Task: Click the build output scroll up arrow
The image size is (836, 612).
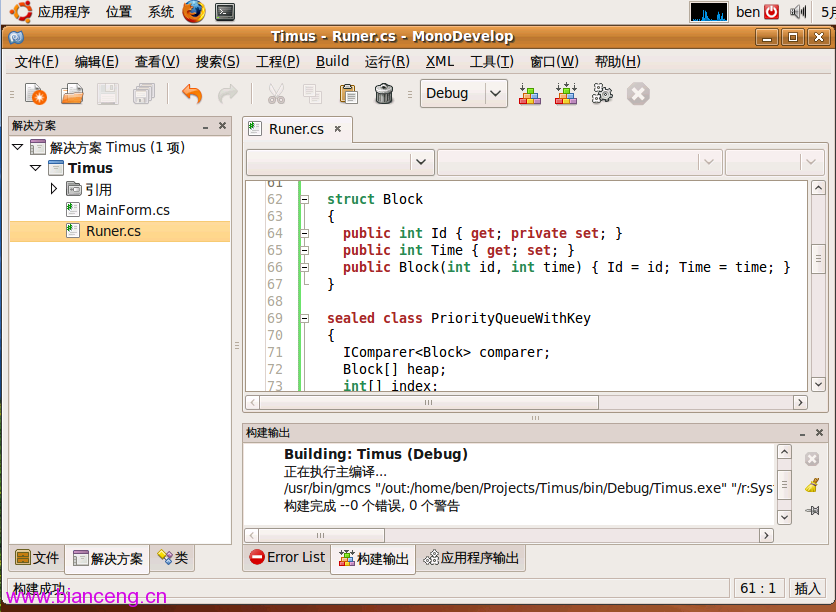Action: click(784, 452)
